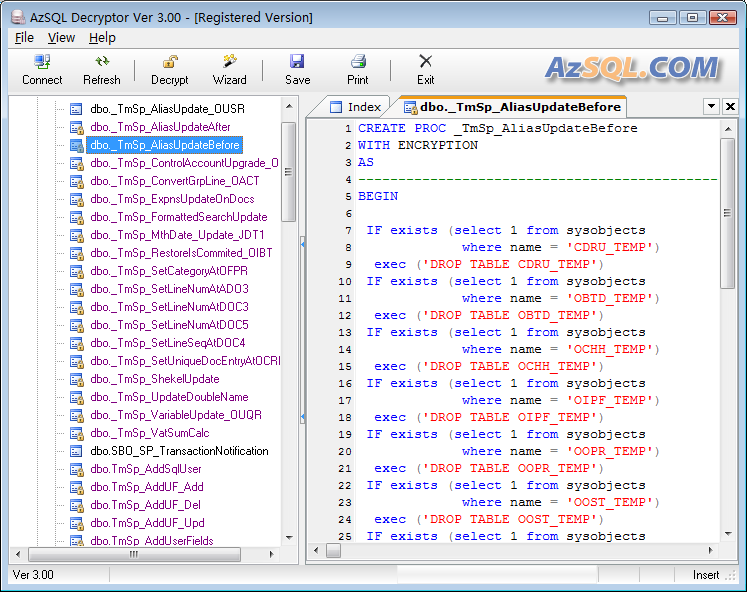Click icon beside dbo.TmSp_AddSqlUser
This screenshot has width=747, height=592.
click(x=76, y=469)
